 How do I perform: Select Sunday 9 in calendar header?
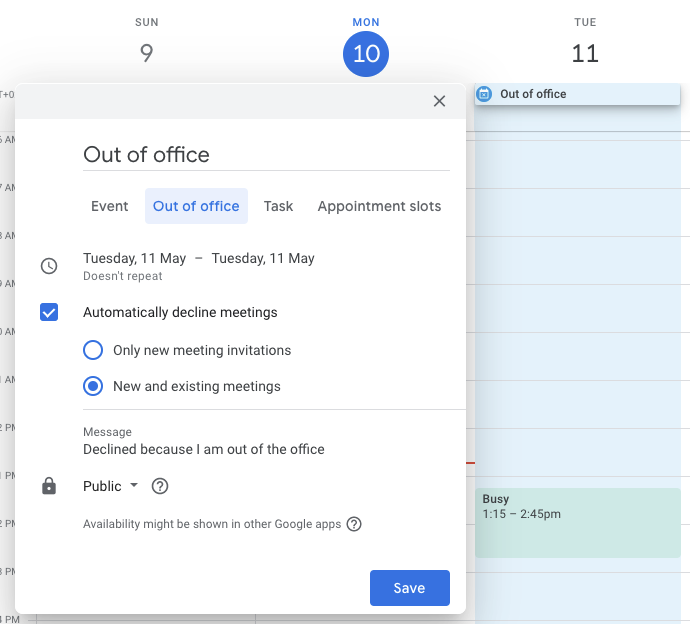pos(147,53)
